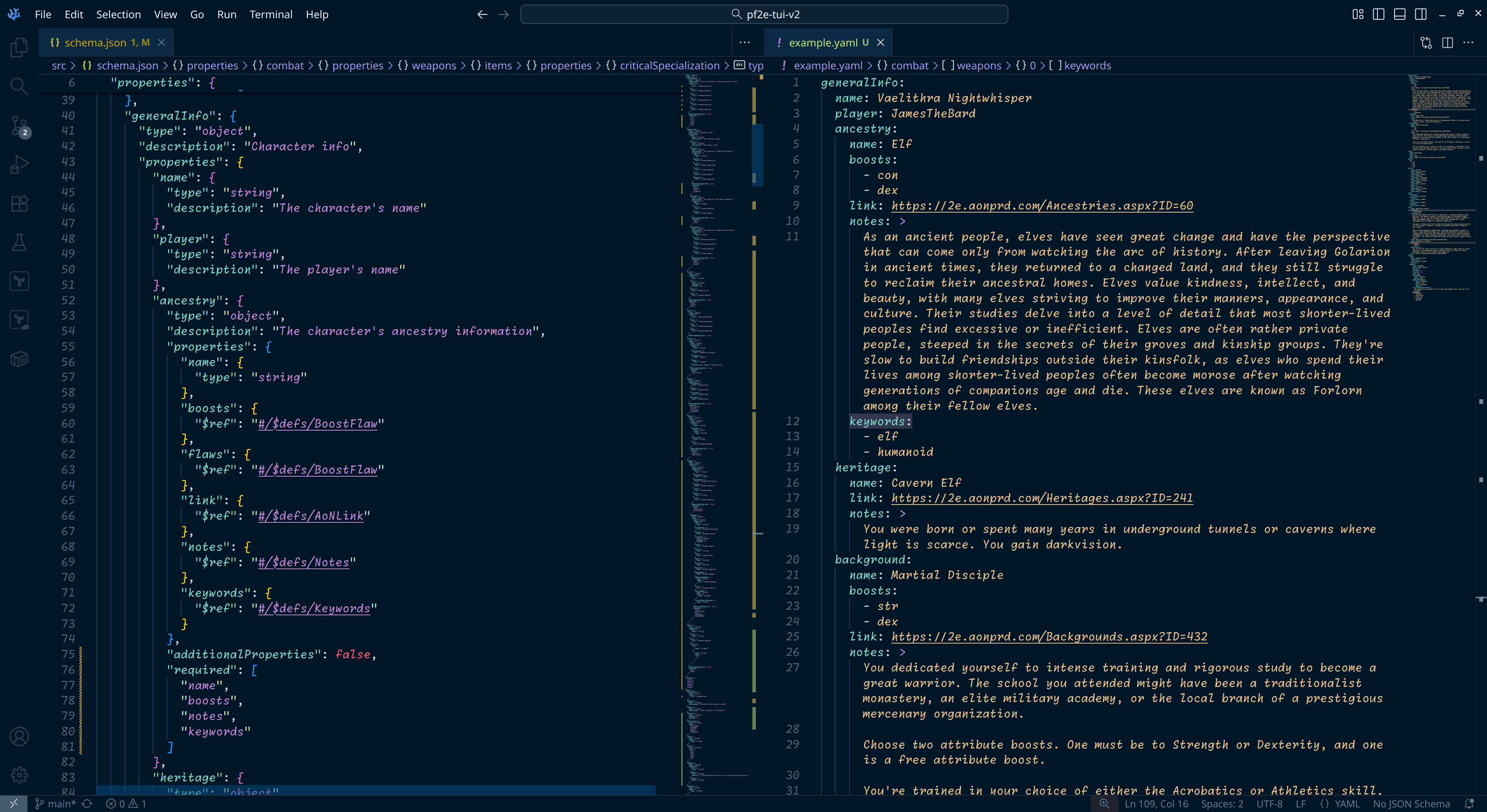Screen dimensions: 1487x812
Task: Toggle the primary side bar layout button
Action: pyautogui.click(x=1379, y=14)
